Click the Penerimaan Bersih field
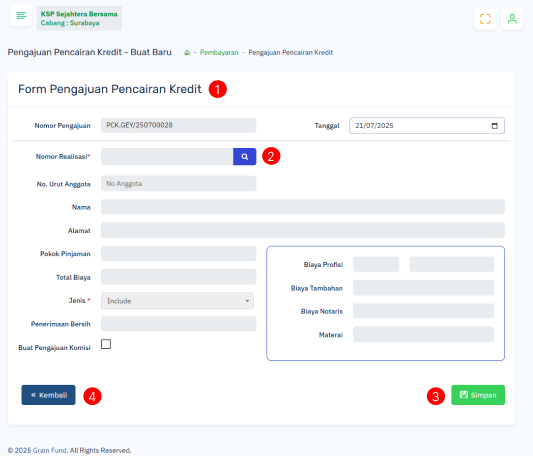This screenshot has height=456, width=533. click(178, 324)
